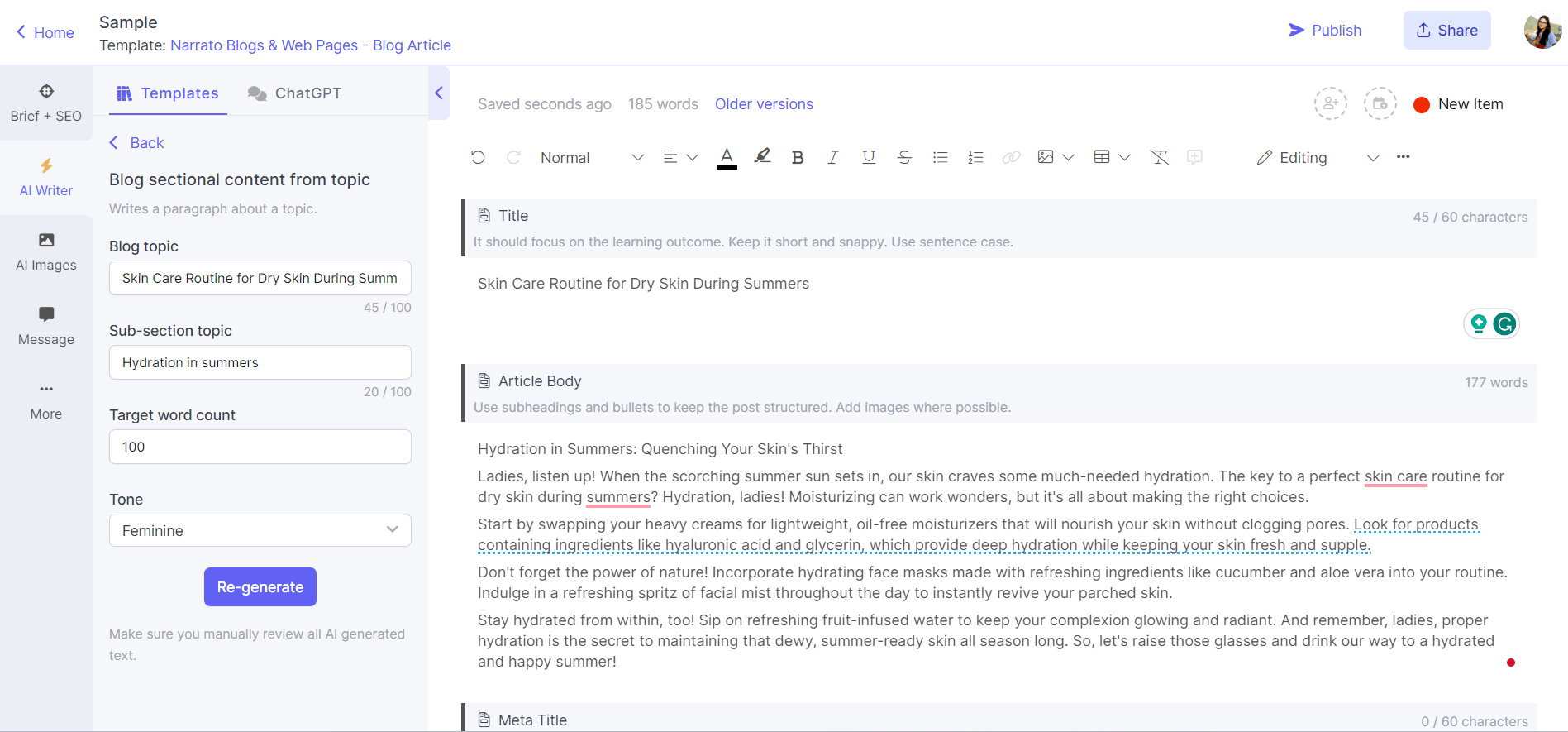The height and width of the screenshot is (732, 1568).
Task: Switch to the ChatGPT tab
Action: click(295, 93)
